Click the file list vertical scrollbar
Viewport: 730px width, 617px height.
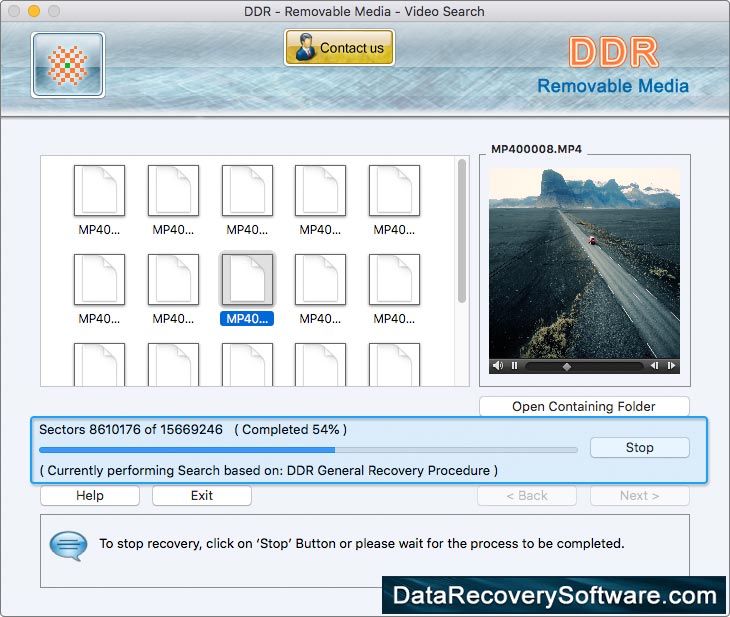point(462,231)
